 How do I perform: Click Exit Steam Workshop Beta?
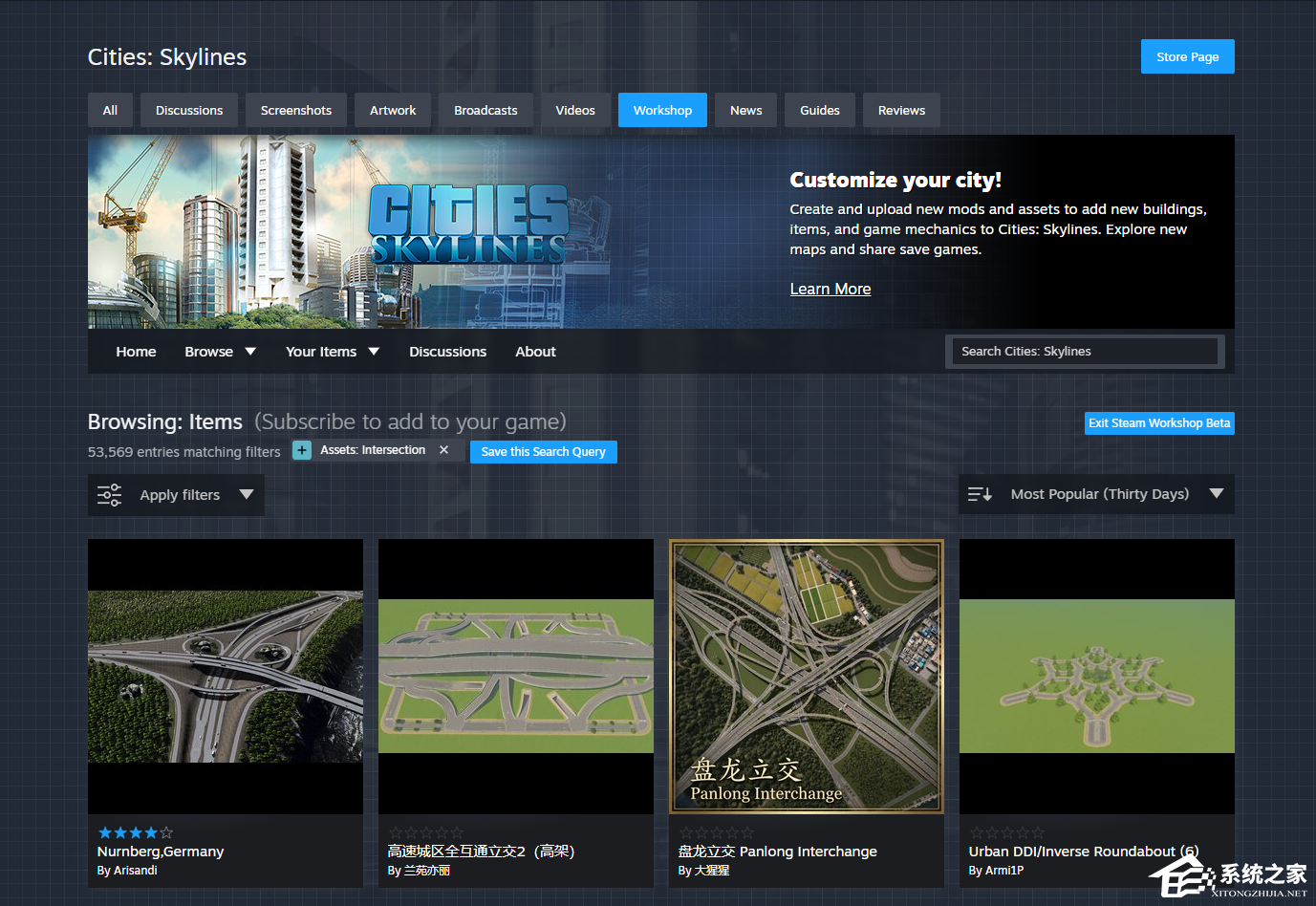coord(1159,423)
